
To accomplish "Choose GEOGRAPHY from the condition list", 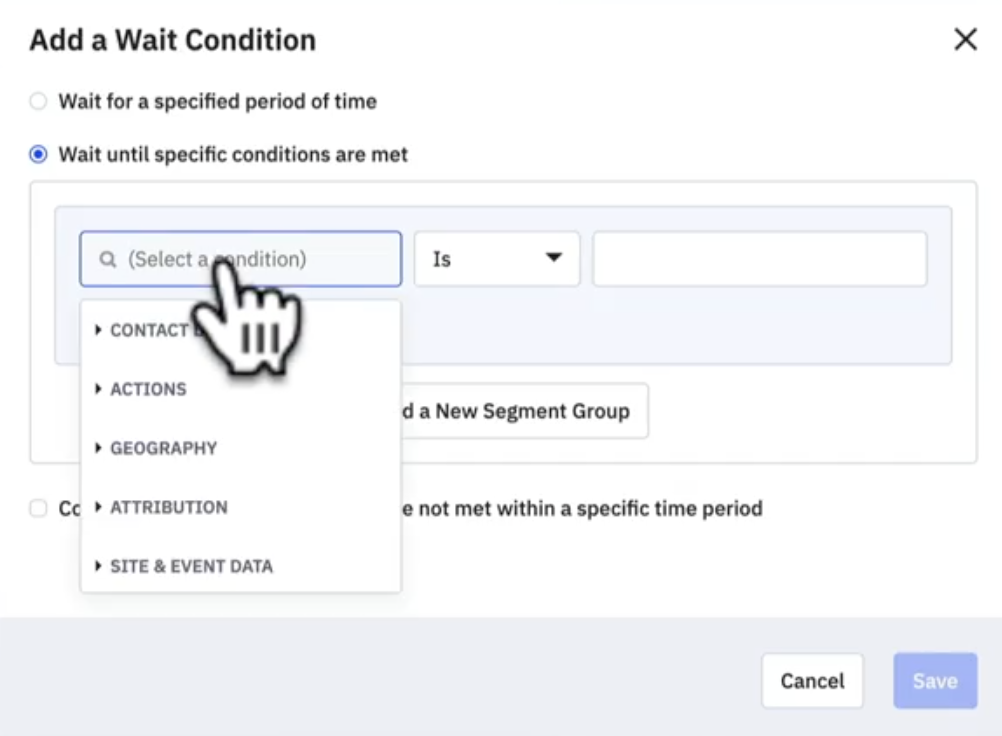I will click(x=164, y=448).
